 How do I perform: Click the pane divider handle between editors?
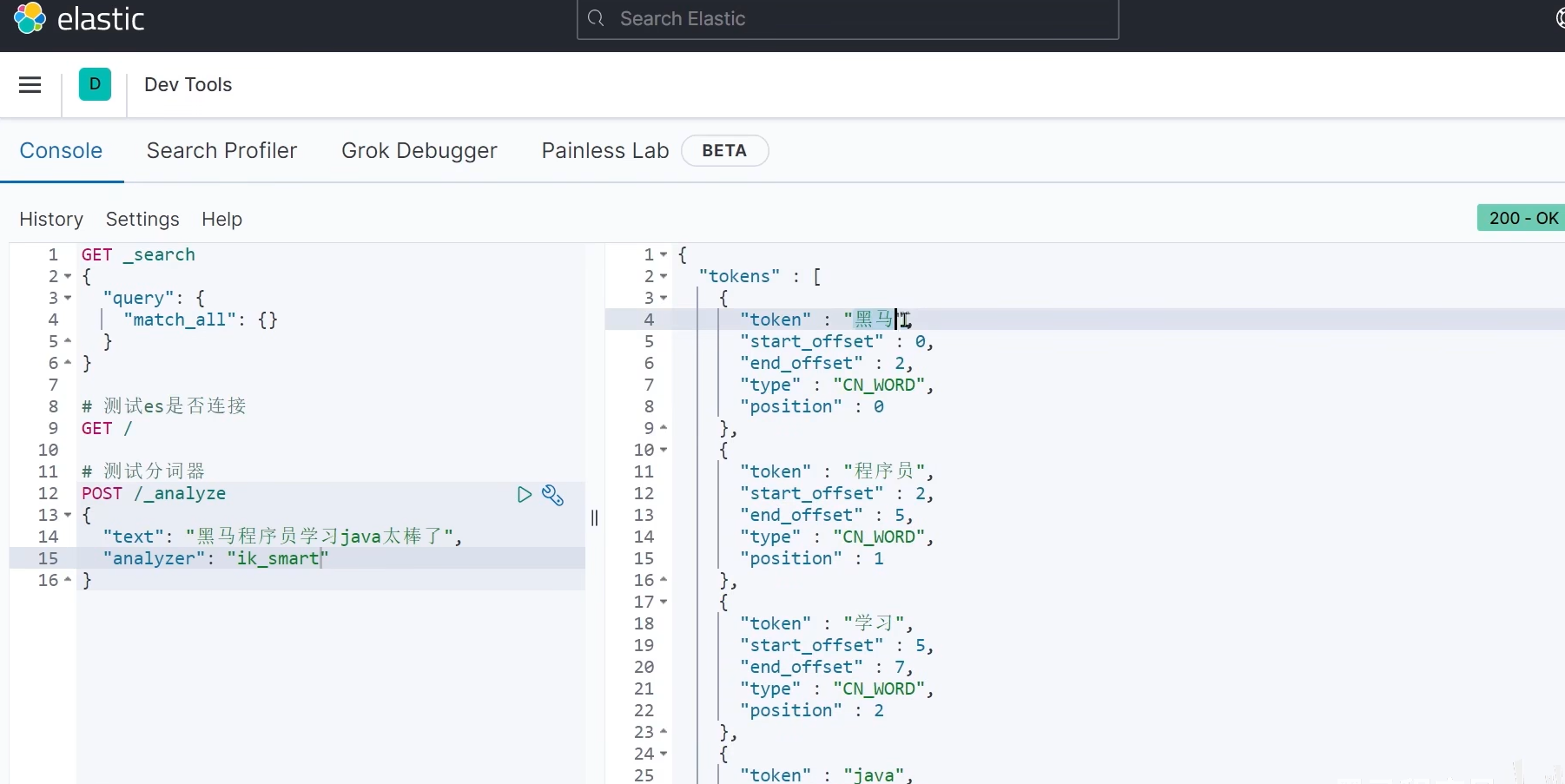click(x=594, y=517)
